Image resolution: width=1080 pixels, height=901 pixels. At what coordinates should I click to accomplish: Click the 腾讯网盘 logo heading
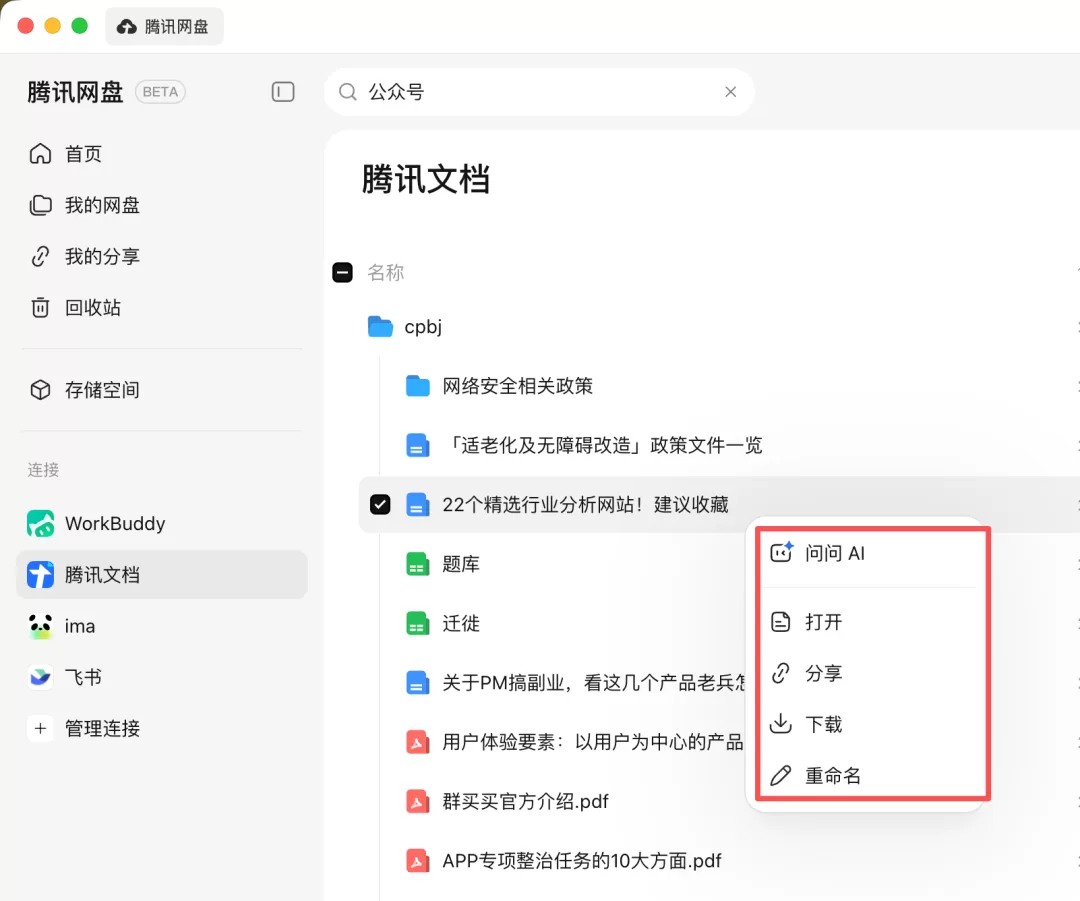pos(75,92)
